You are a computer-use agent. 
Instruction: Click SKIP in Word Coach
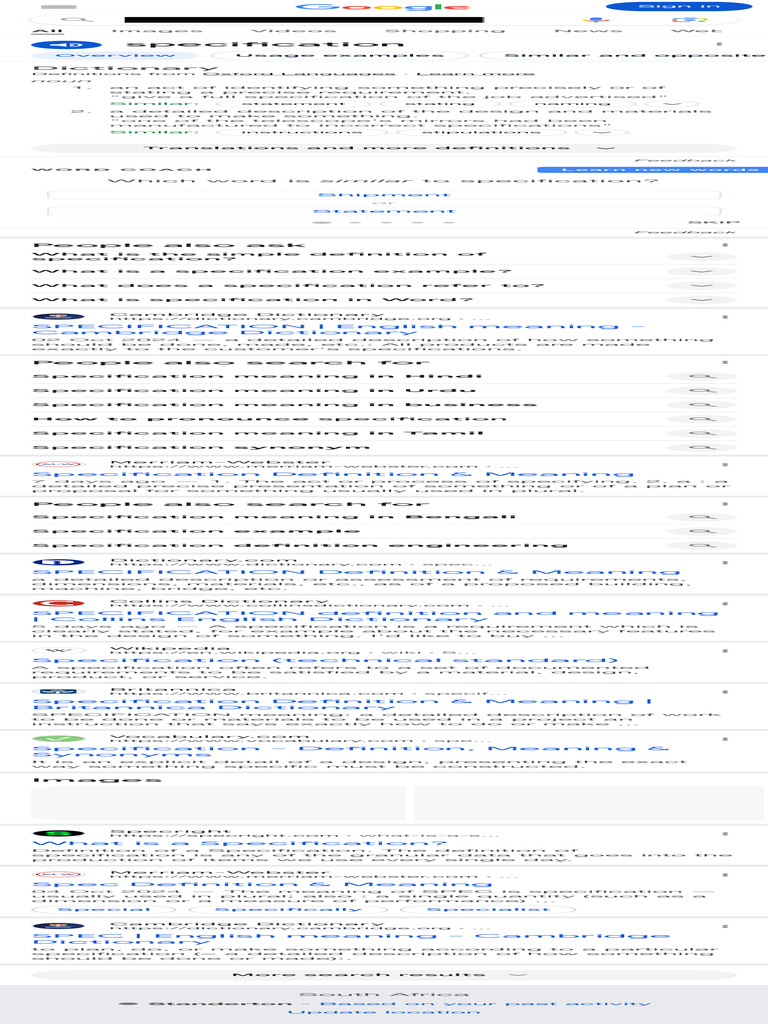713,223
